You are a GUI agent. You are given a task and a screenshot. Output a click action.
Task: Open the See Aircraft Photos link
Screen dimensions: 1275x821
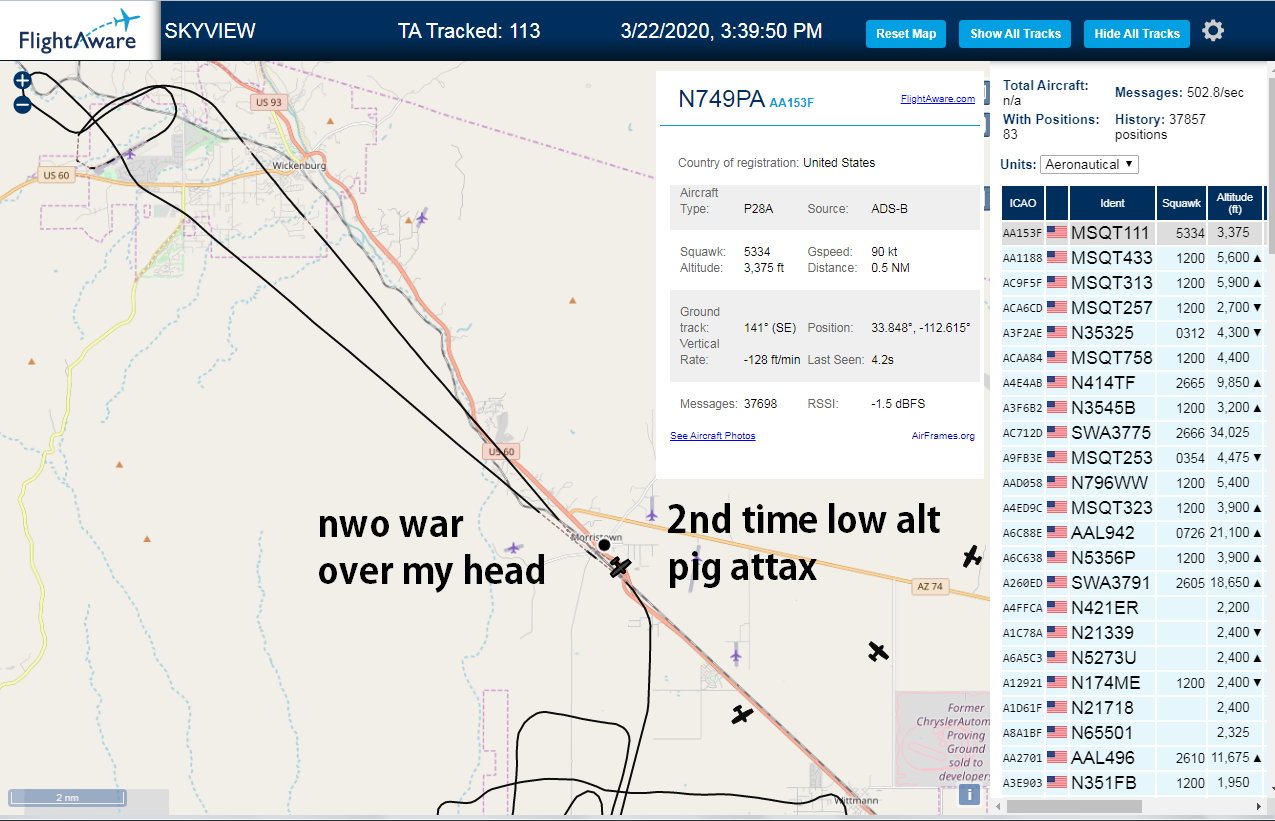click(712, 436)
